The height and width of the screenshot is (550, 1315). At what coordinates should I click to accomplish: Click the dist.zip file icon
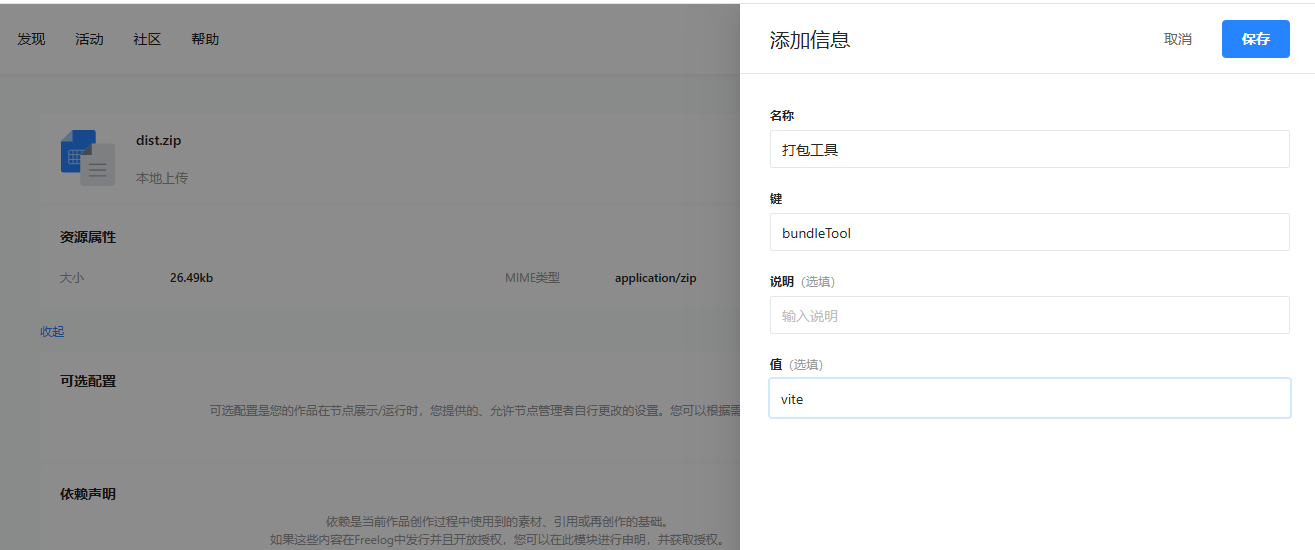[x=88, y=157]
